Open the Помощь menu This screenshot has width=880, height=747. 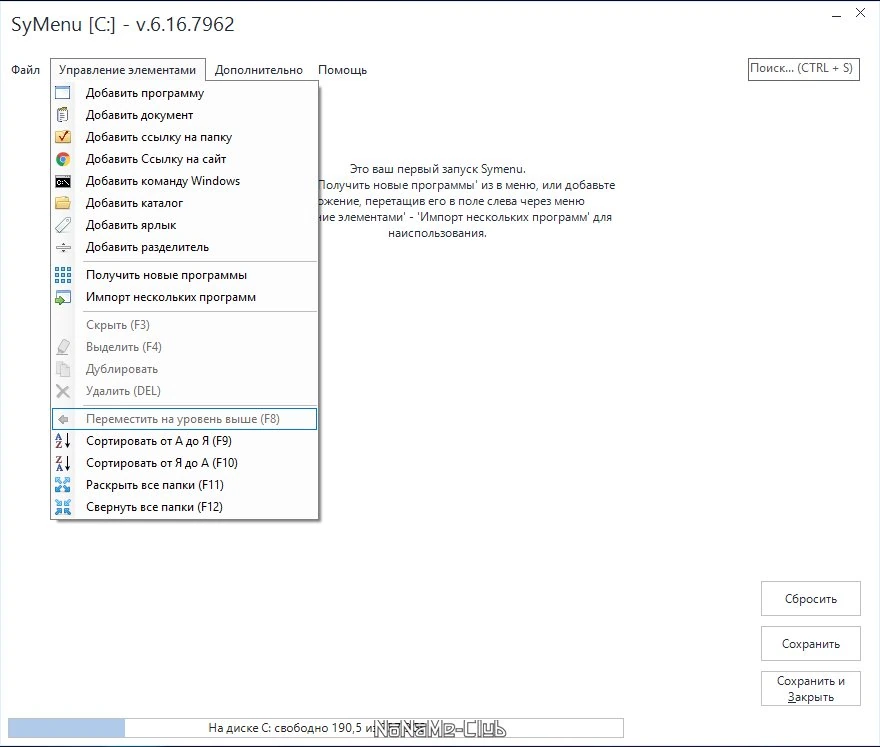(342, 70)
